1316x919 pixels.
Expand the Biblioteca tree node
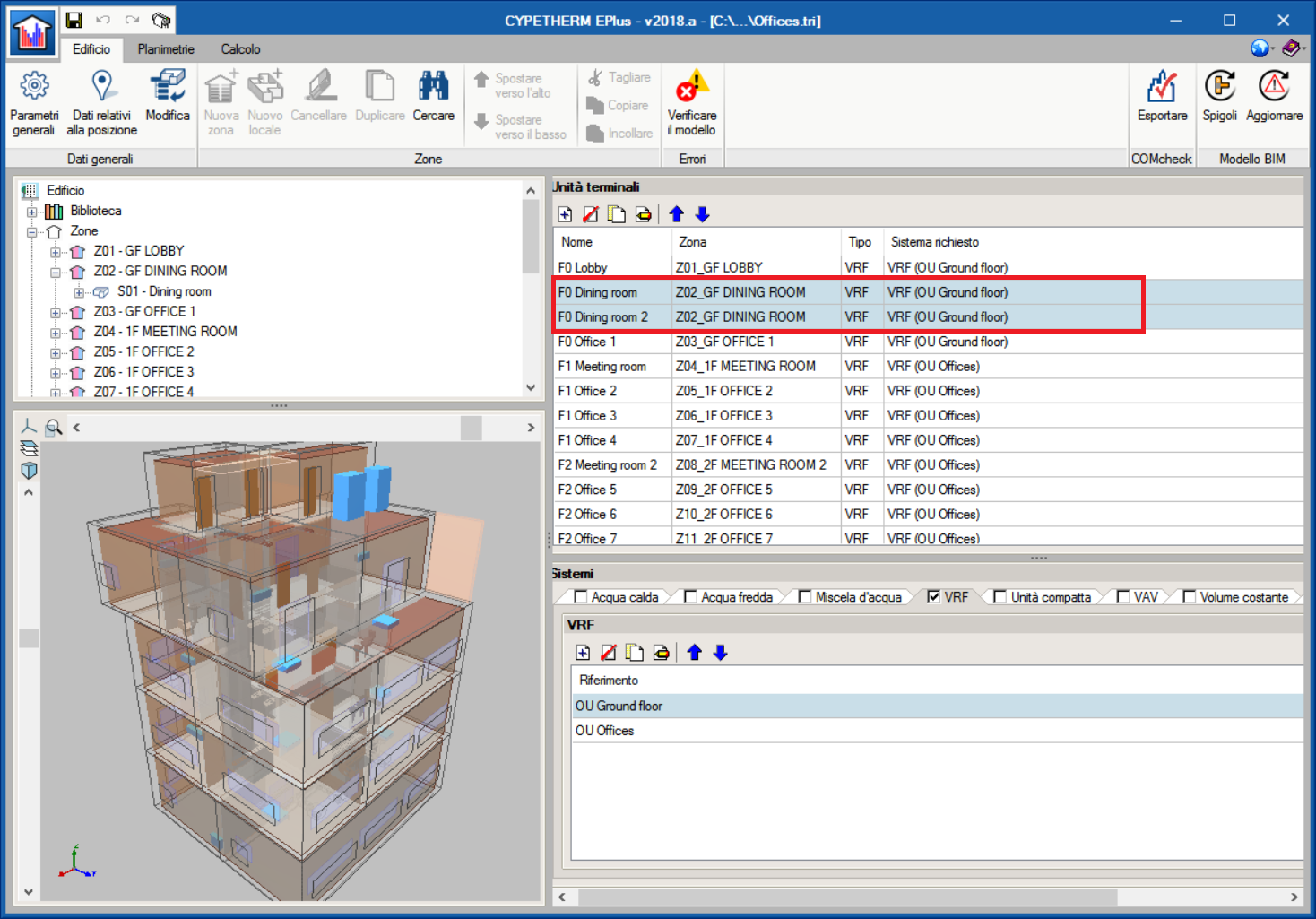coord(32,212)
